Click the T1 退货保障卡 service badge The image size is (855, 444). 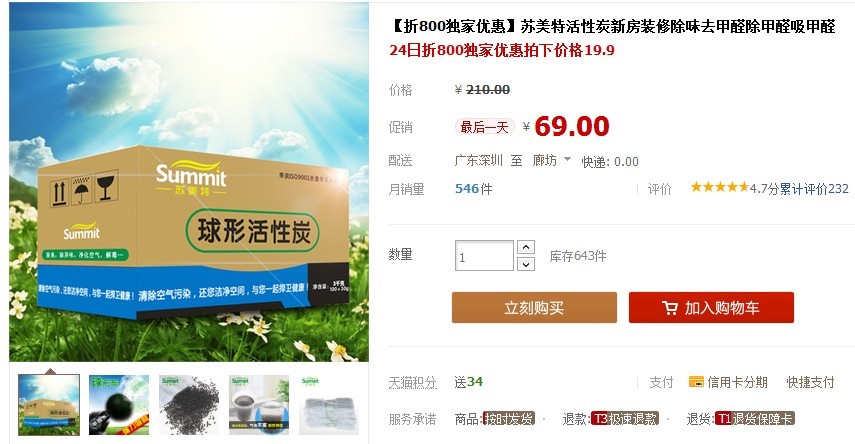755,418
